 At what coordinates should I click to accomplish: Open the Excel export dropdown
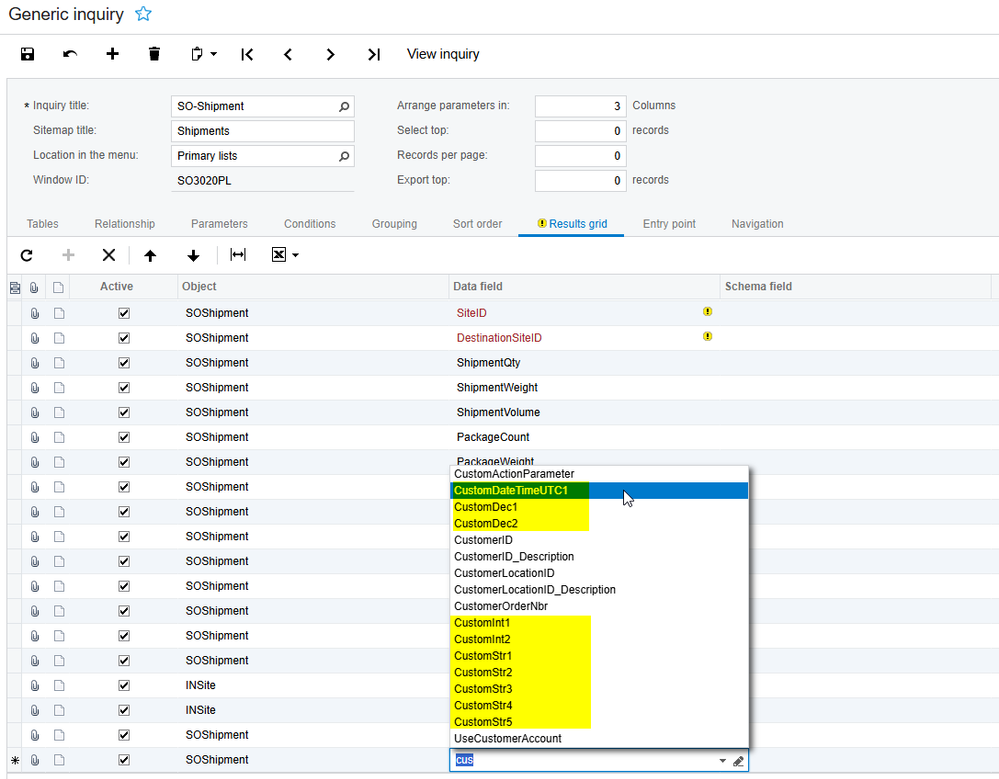[x=285, y=255]
